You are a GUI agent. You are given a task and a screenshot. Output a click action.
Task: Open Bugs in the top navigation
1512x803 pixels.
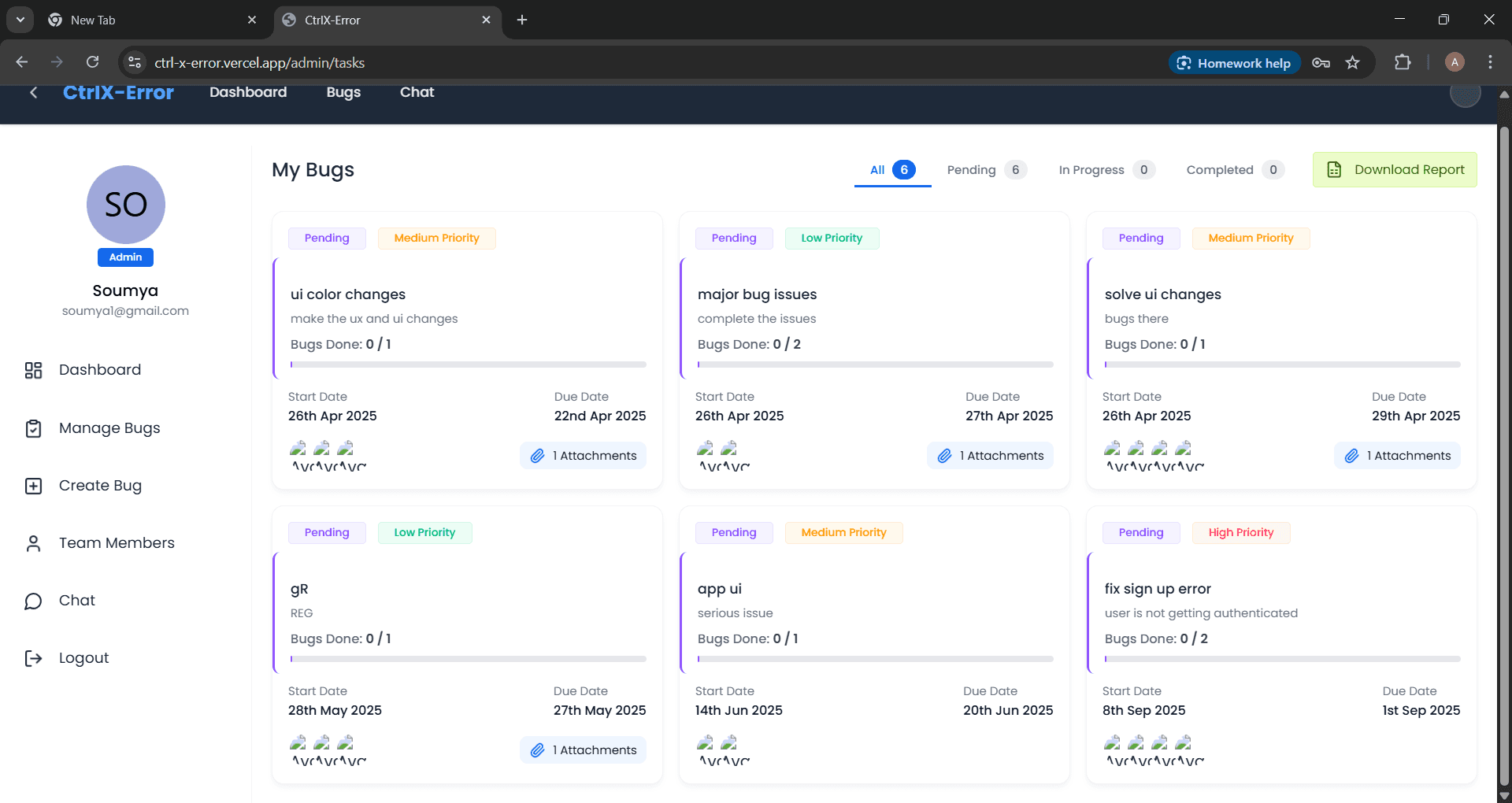pyautogui.click(x=343, y=92)
